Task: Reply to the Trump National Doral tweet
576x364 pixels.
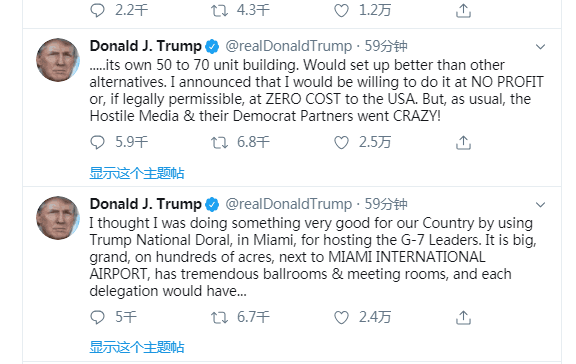Action: (x=97, y=317)
